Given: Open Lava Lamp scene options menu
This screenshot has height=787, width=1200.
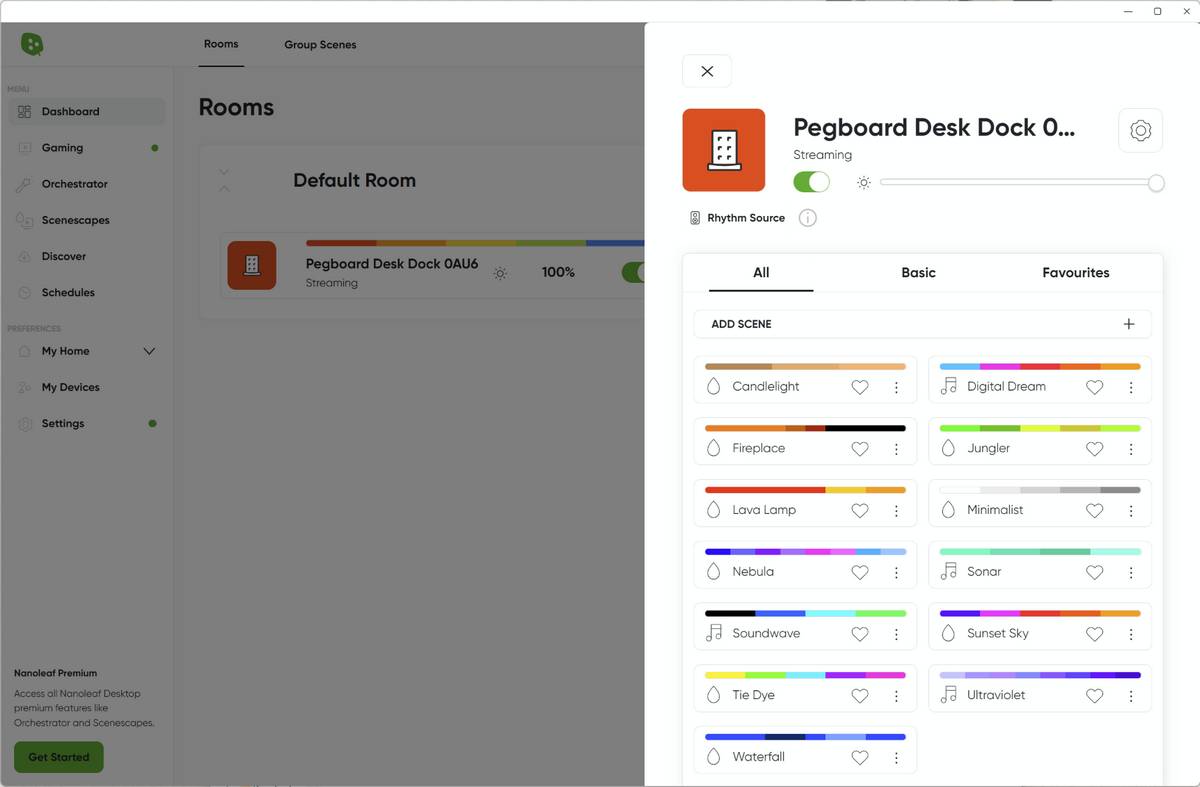Looking at the screenshot, I should tap(896, 510).
